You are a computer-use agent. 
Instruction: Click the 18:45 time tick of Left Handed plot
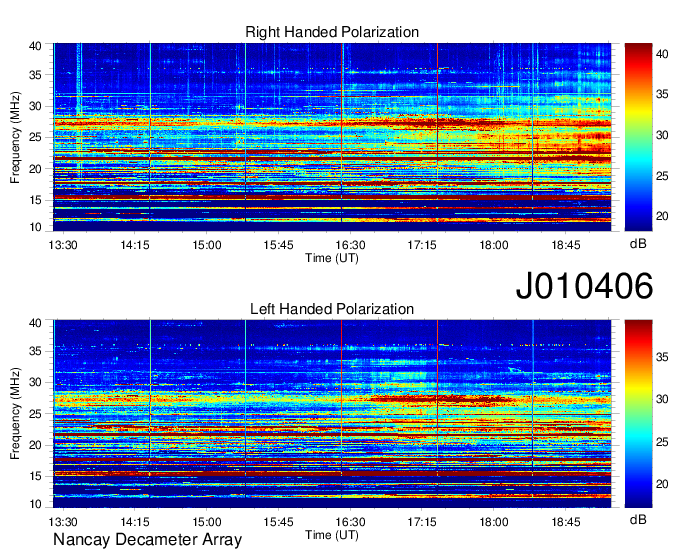(566, 522)
